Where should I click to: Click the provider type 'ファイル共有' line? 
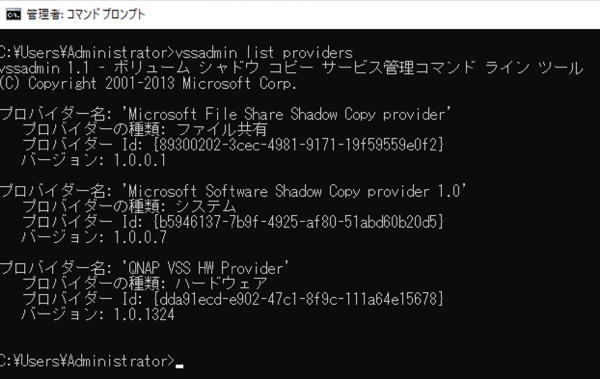pos(144,129)
